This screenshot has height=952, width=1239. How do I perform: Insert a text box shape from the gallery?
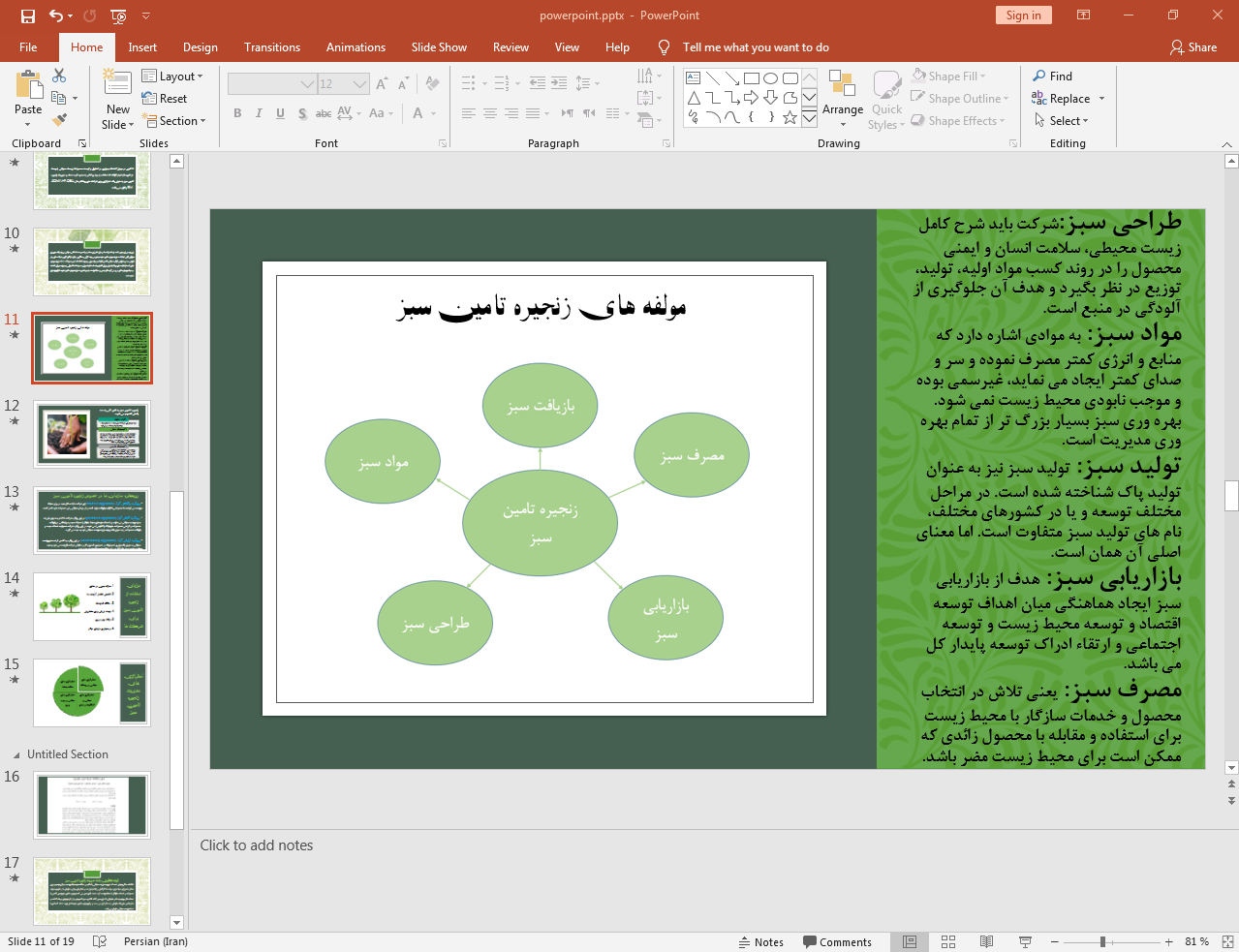[x=694, y=78]
